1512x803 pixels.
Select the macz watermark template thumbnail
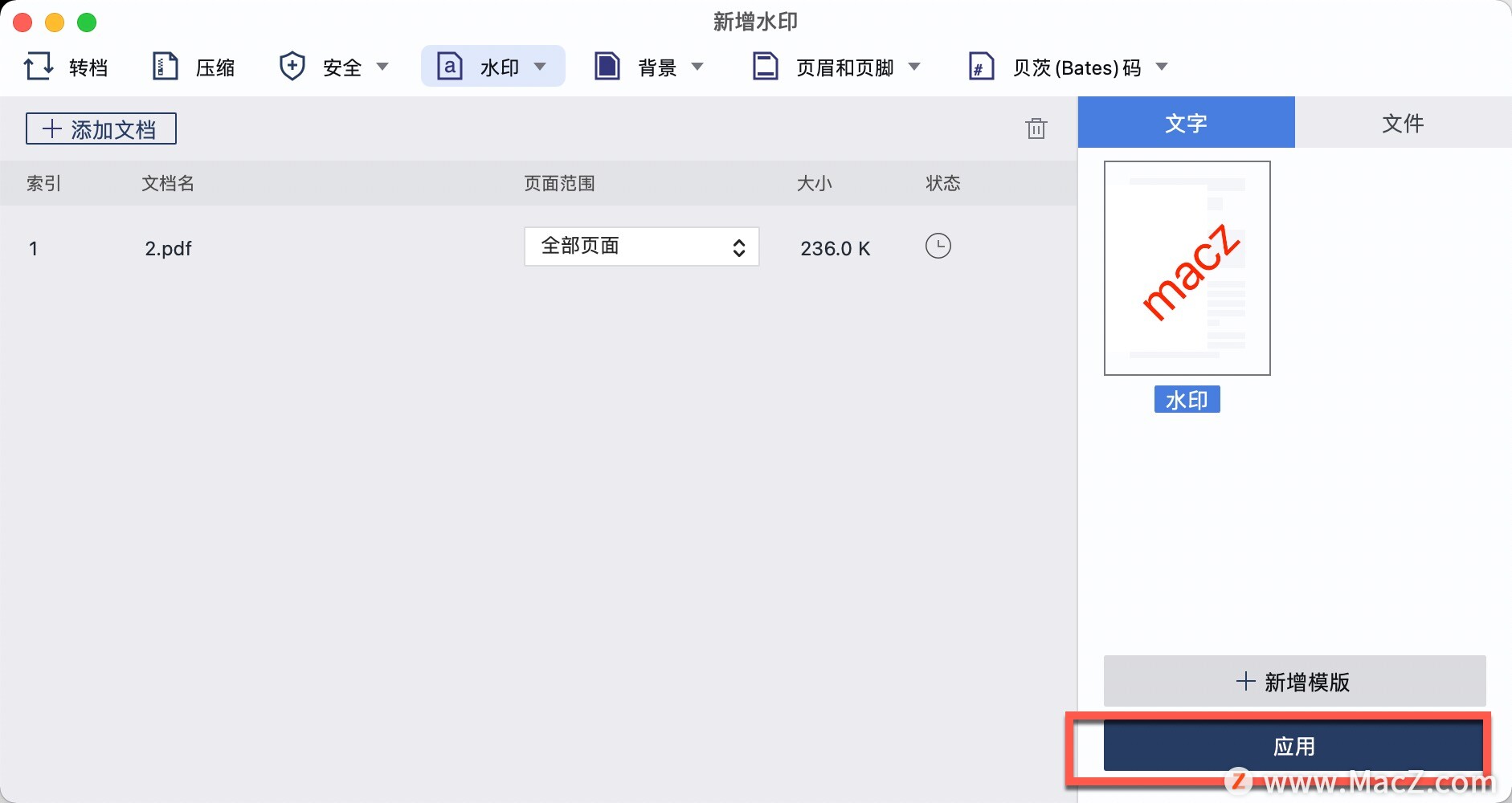point(1187,268)
